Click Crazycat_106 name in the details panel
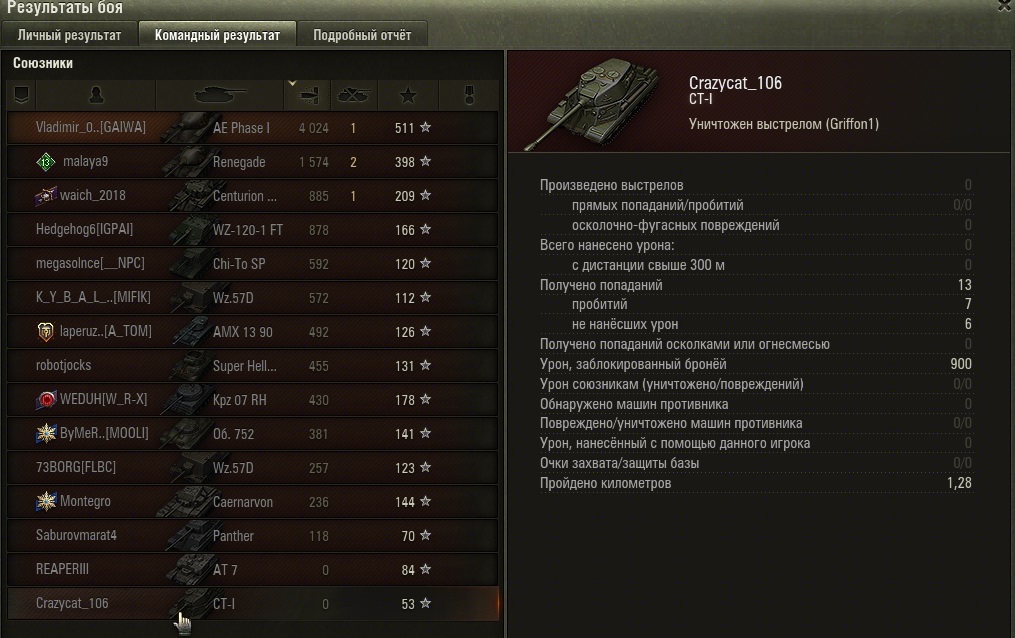The image size is (1015, 638). (735, 83)
